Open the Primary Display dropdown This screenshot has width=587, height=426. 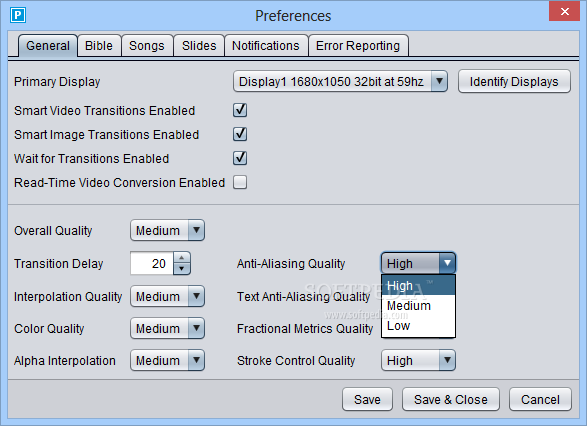[340, 81]
